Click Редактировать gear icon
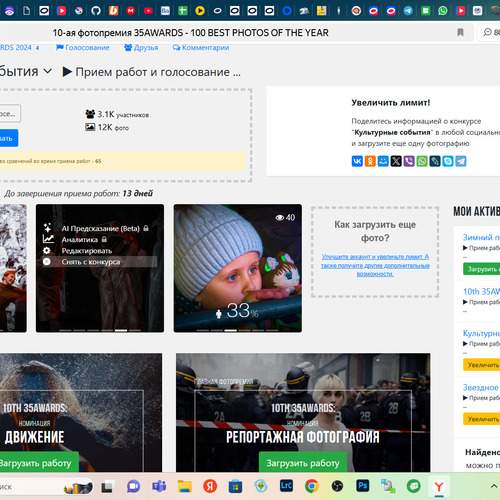 47,250
